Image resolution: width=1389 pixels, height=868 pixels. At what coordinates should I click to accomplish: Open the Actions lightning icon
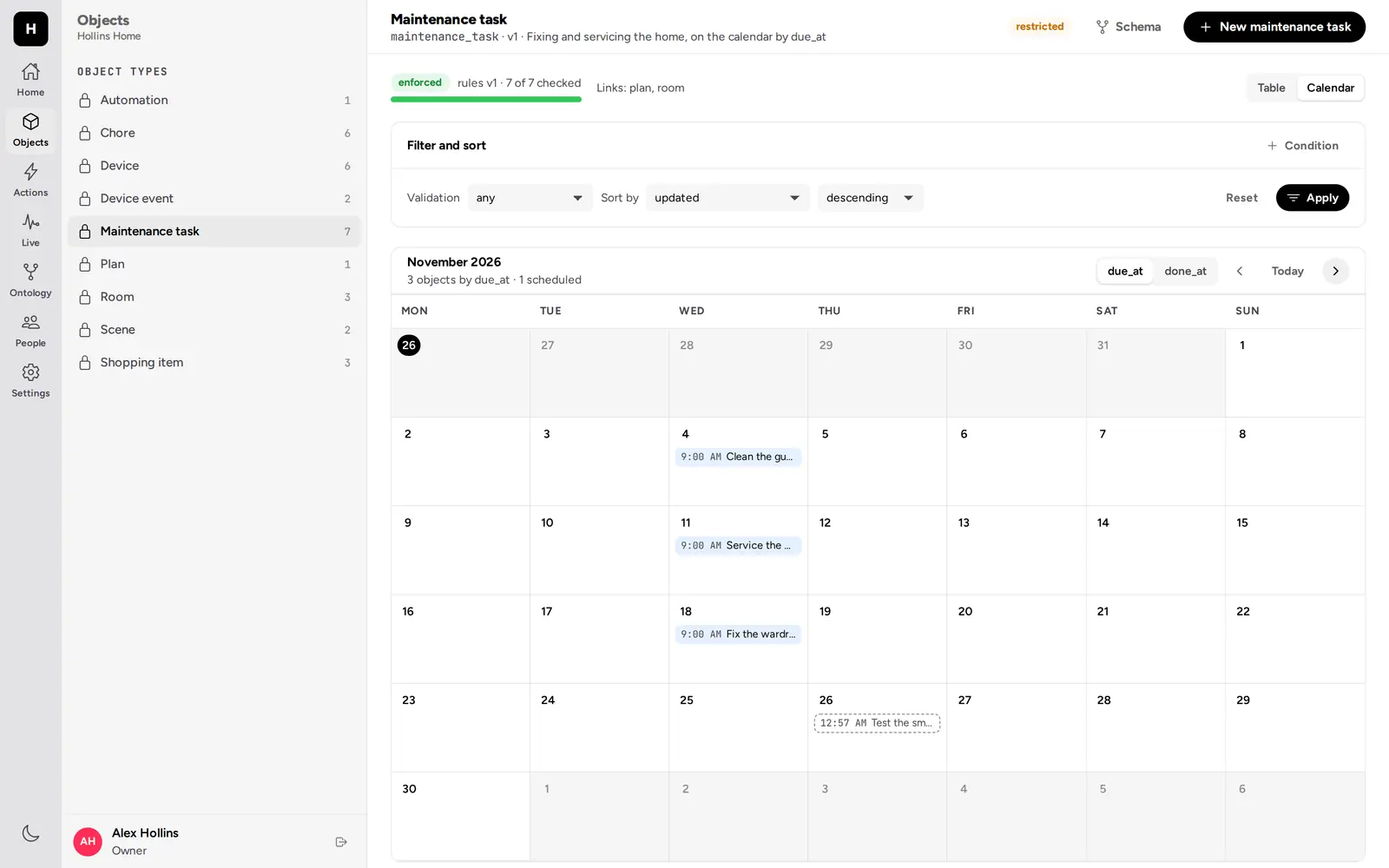click(x=30, y=180)
